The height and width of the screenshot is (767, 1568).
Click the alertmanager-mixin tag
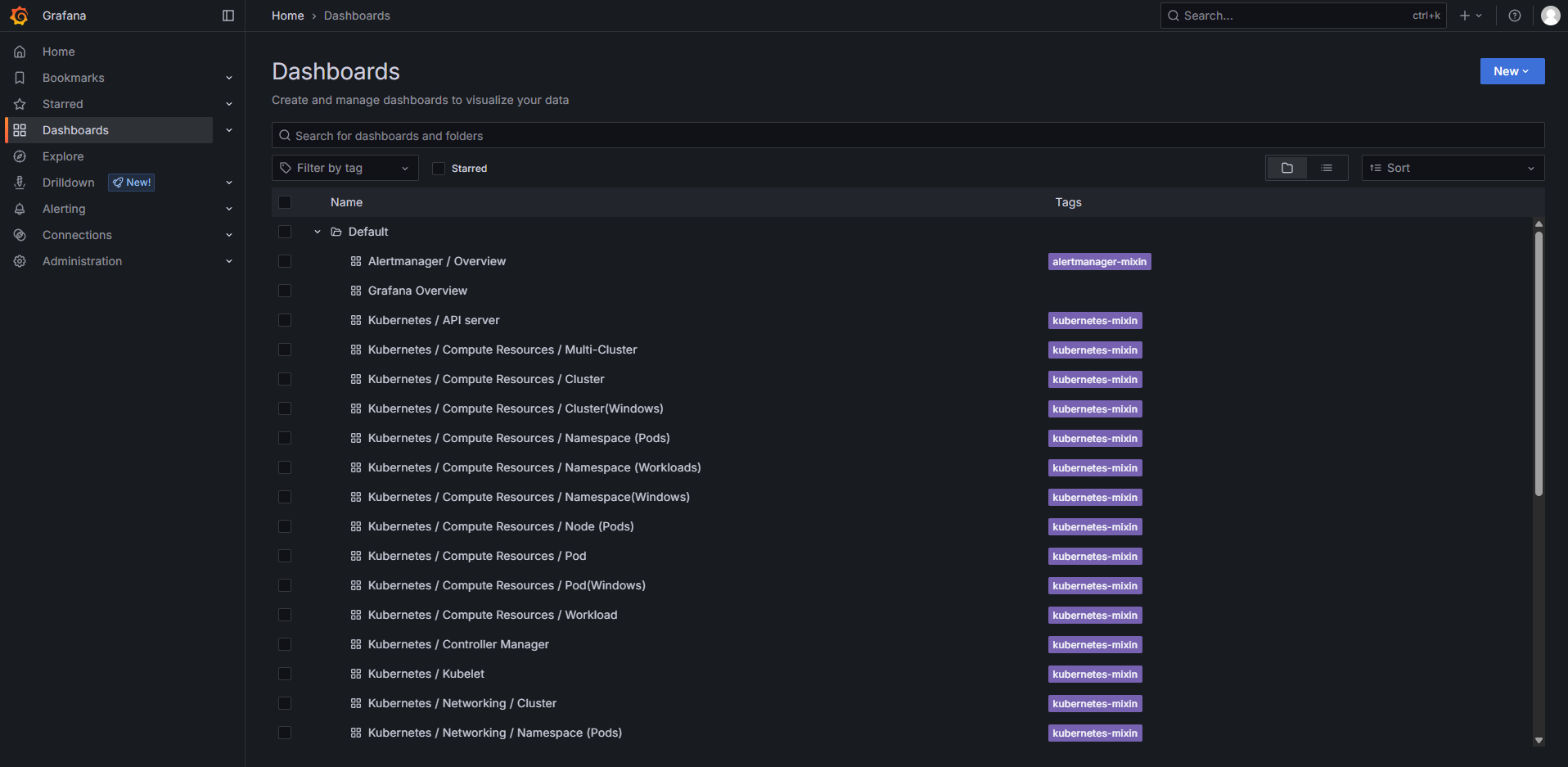(x=1099, y=261)
